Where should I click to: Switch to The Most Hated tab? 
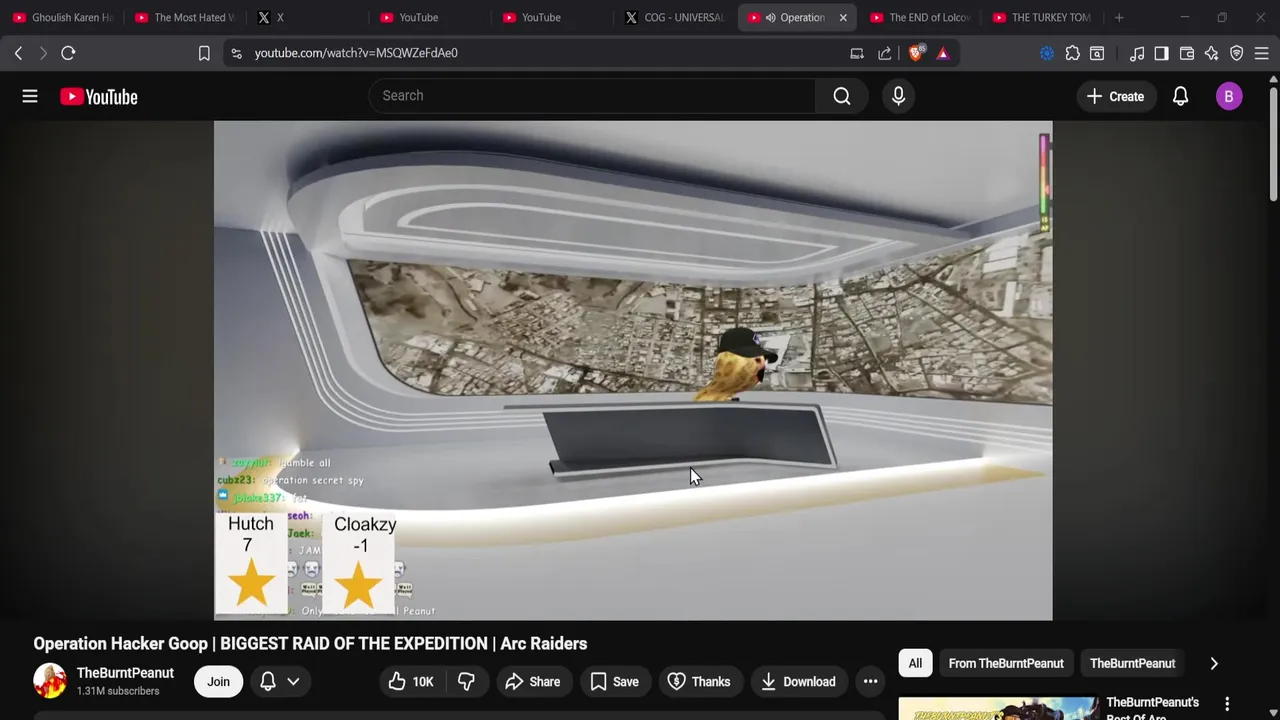[x=185, y=17]
